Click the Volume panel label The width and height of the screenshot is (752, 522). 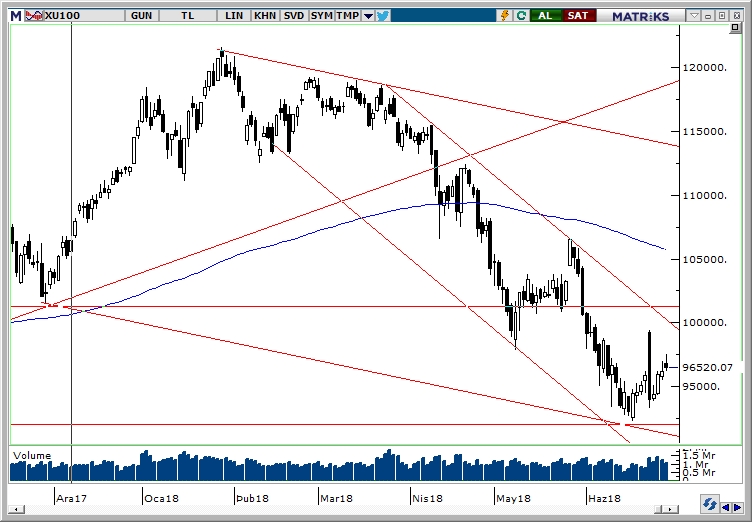[32, 455]
